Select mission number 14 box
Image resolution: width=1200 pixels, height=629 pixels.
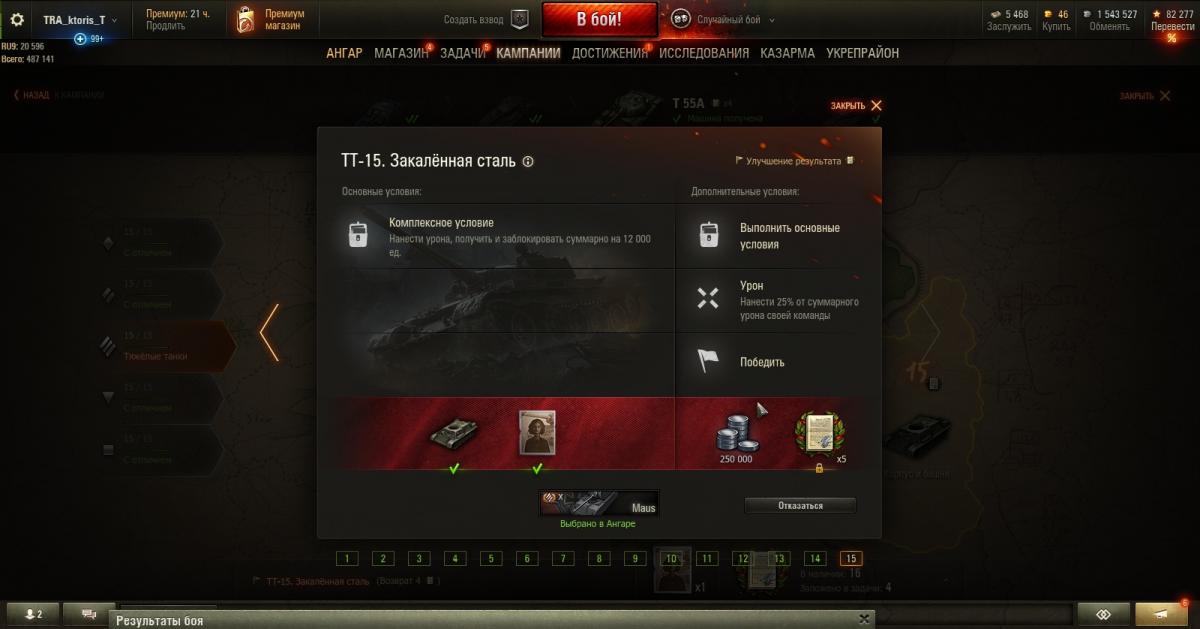[x=815, y=559]
